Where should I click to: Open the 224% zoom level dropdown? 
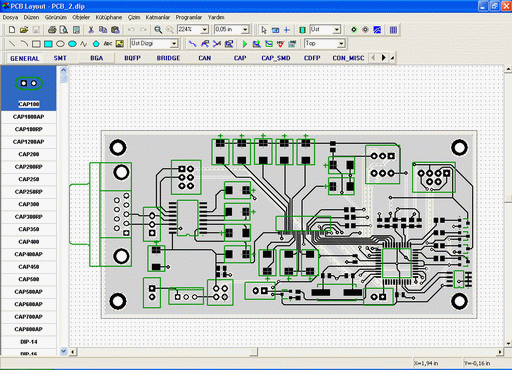(x=205, y=30)
